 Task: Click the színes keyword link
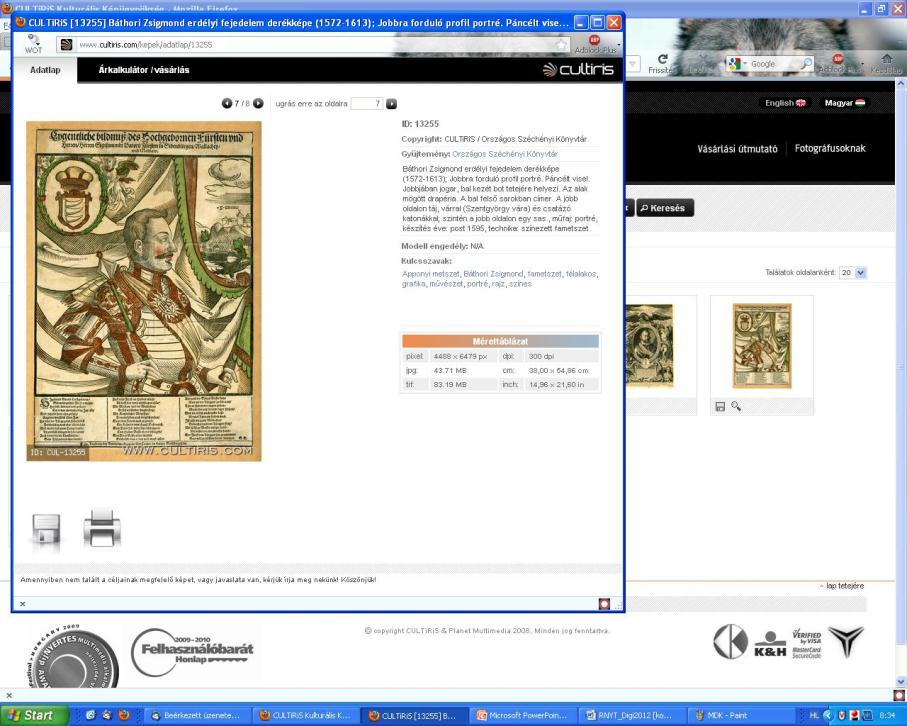point(520,284)
